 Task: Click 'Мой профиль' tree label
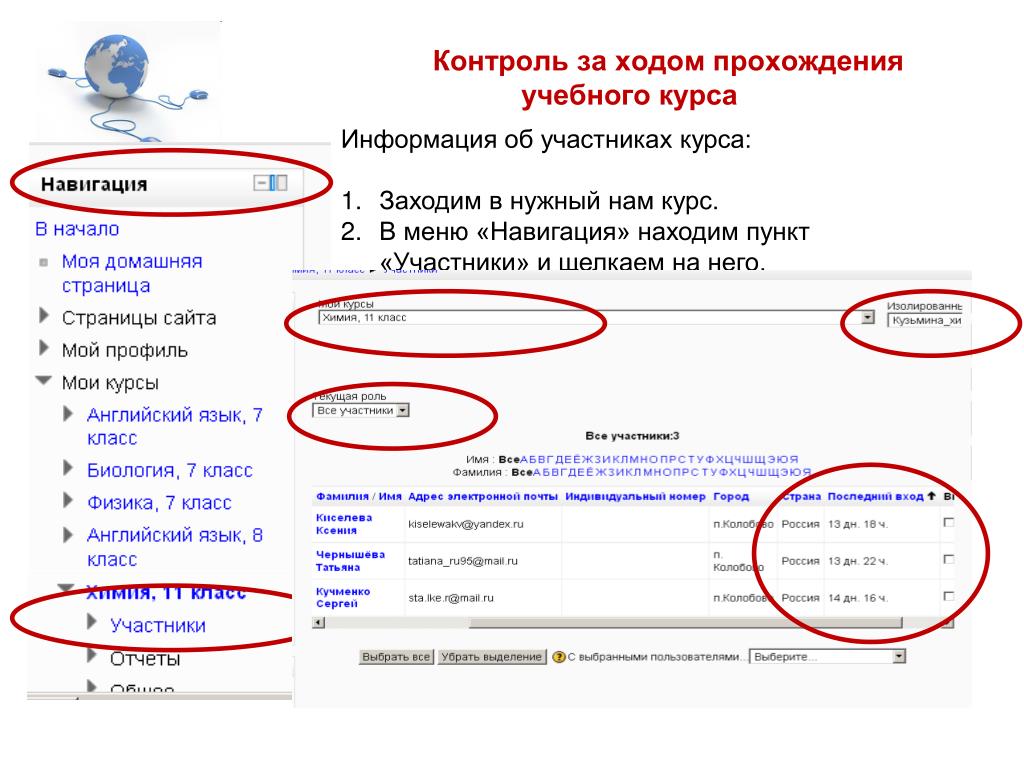point(125,351)
